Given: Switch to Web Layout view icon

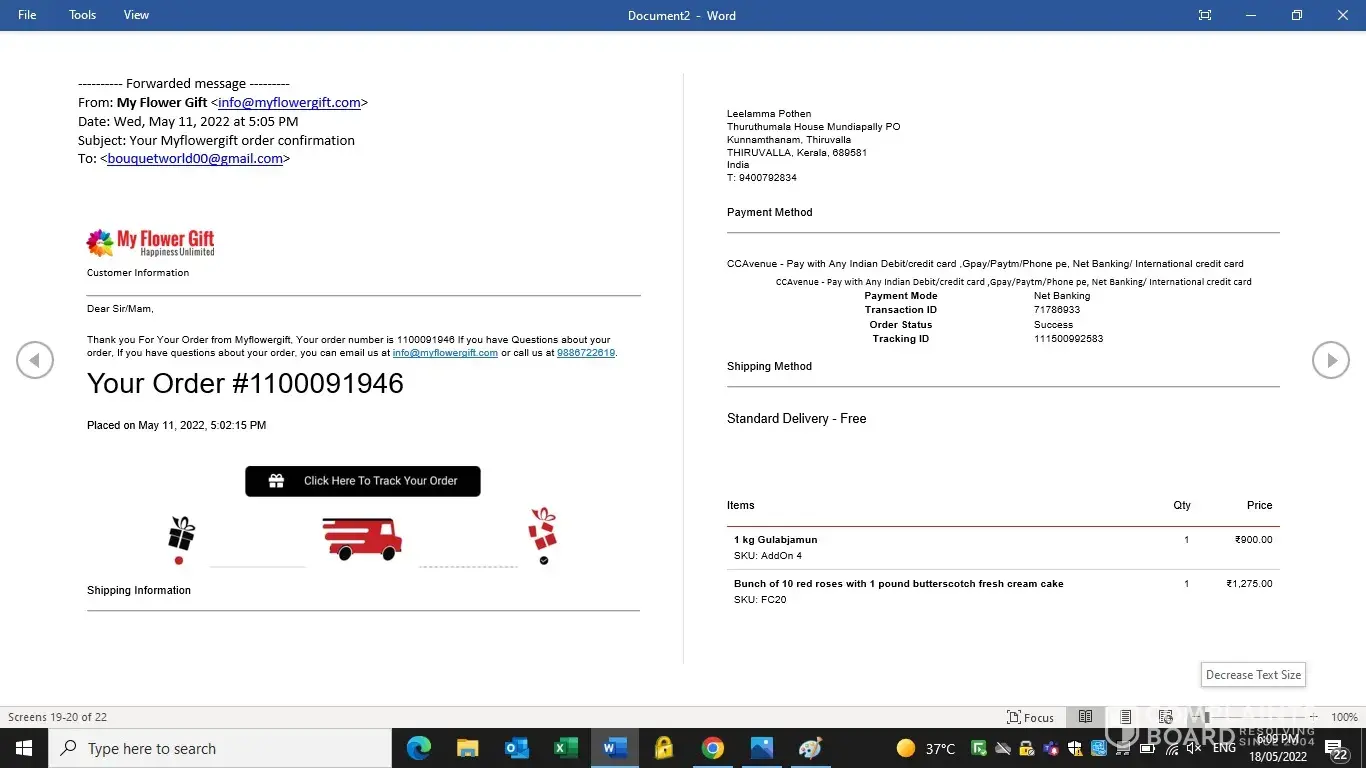Looking at the screenshot, I should 1165,717.
